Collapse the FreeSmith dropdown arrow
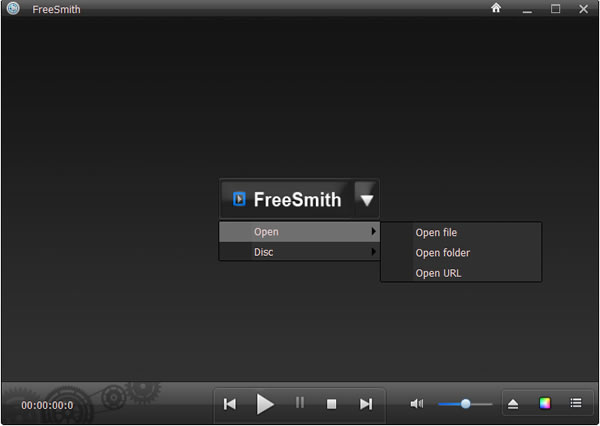The image size is (600, 426). [367, 199]
